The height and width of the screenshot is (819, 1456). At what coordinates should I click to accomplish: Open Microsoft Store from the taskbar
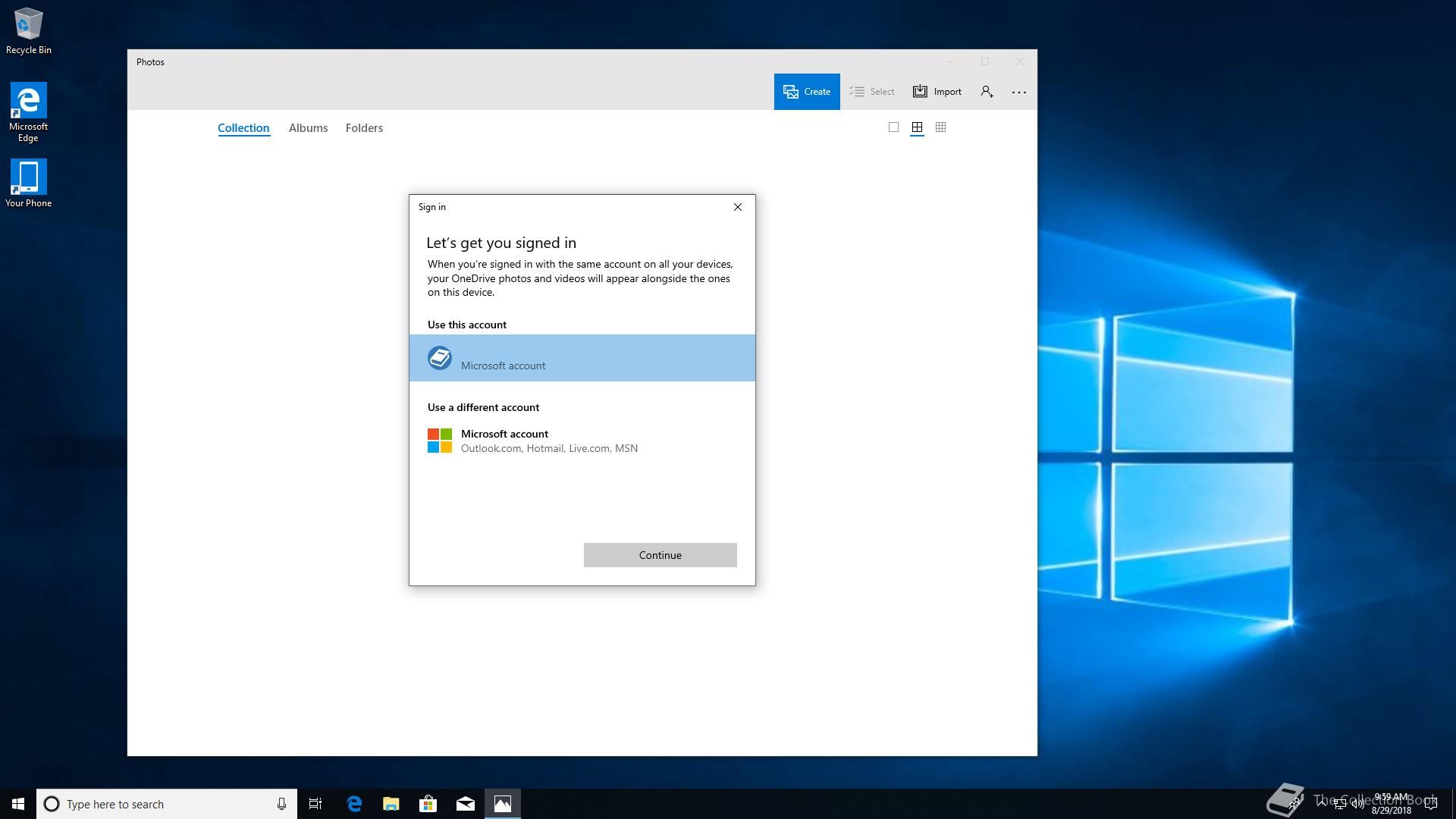pyautogui.click(x=428, y=804)
